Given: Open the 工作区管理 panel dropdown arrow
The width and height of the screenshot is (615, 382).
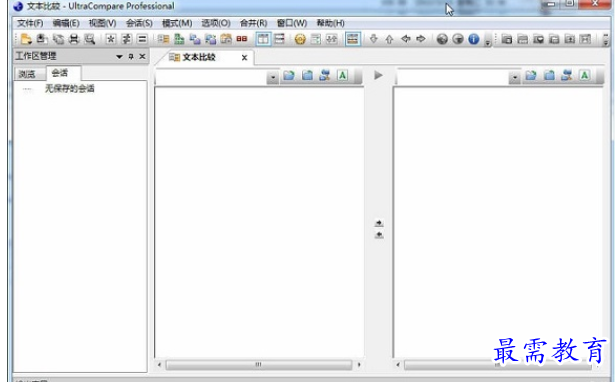Looking at the screenshot, I should coord(119,56).
